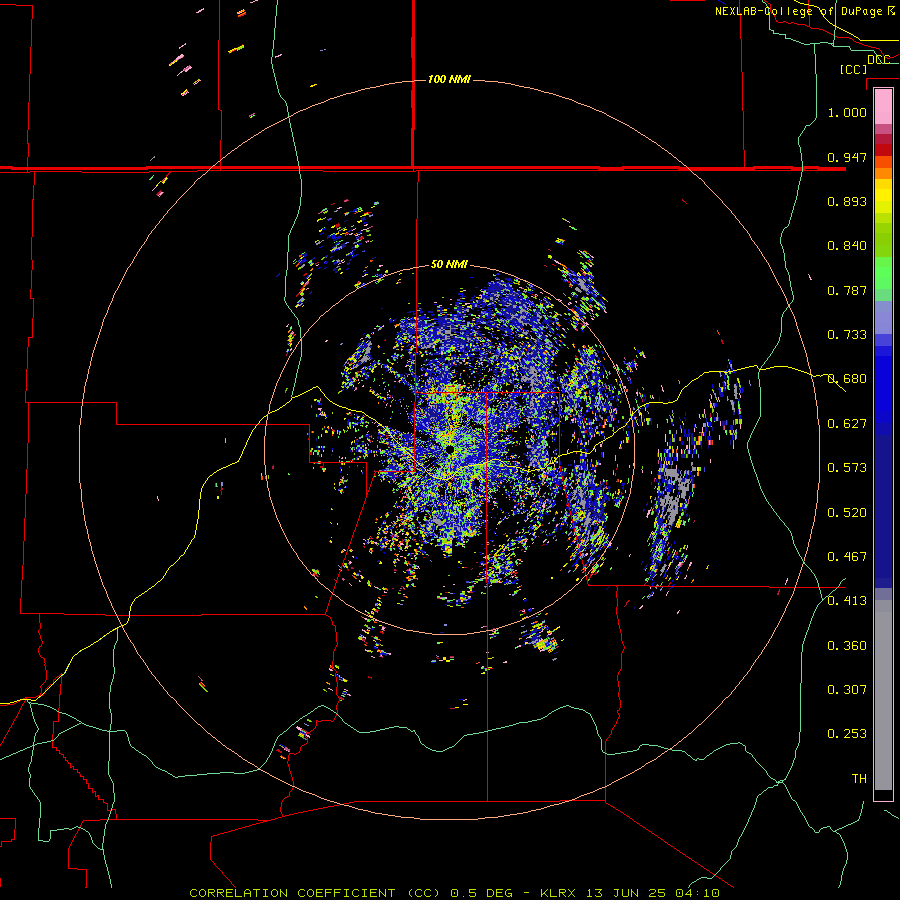Screen dimensions: 900x900
Task: Pick the pink swatch atop the color bar
Action: 883,106
